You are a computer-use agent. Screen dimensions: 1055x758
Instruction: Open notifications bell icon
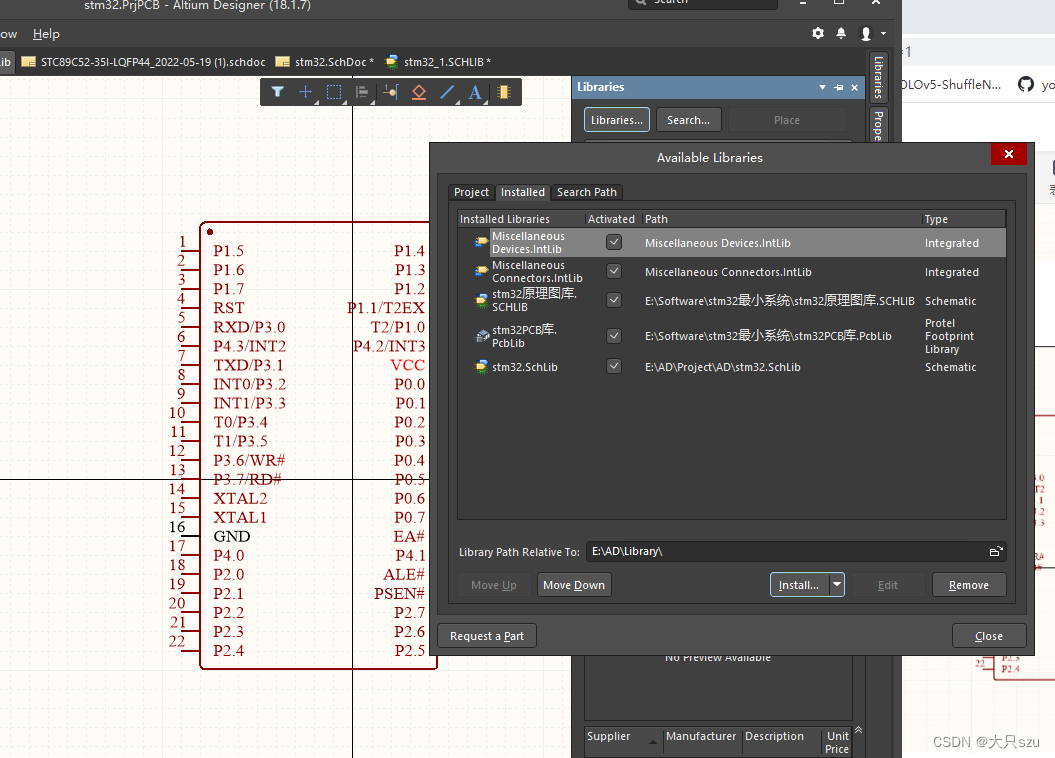point(841,33)
